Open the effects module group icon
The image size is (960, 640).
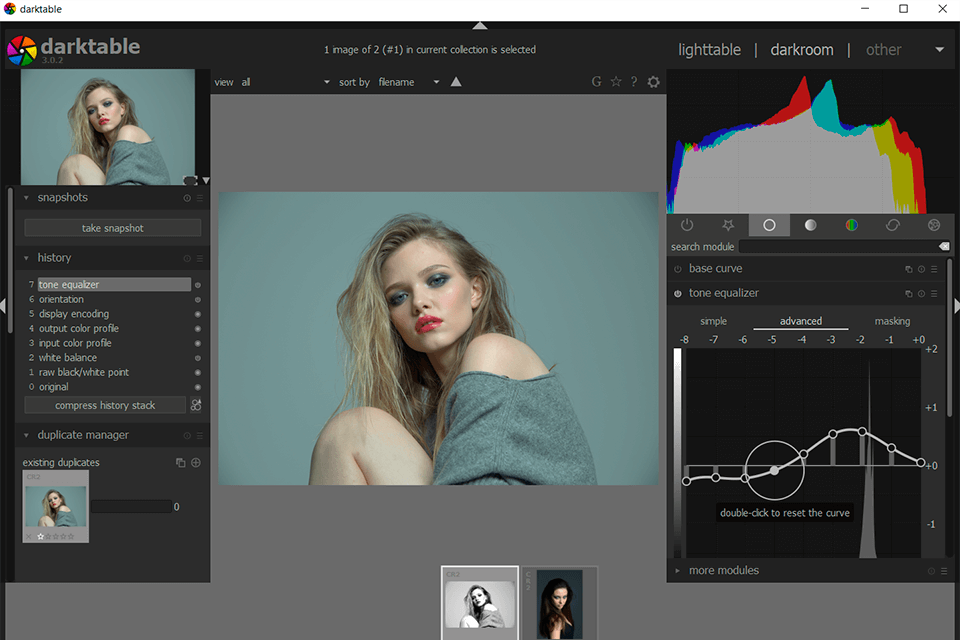(x=934, y=225)
